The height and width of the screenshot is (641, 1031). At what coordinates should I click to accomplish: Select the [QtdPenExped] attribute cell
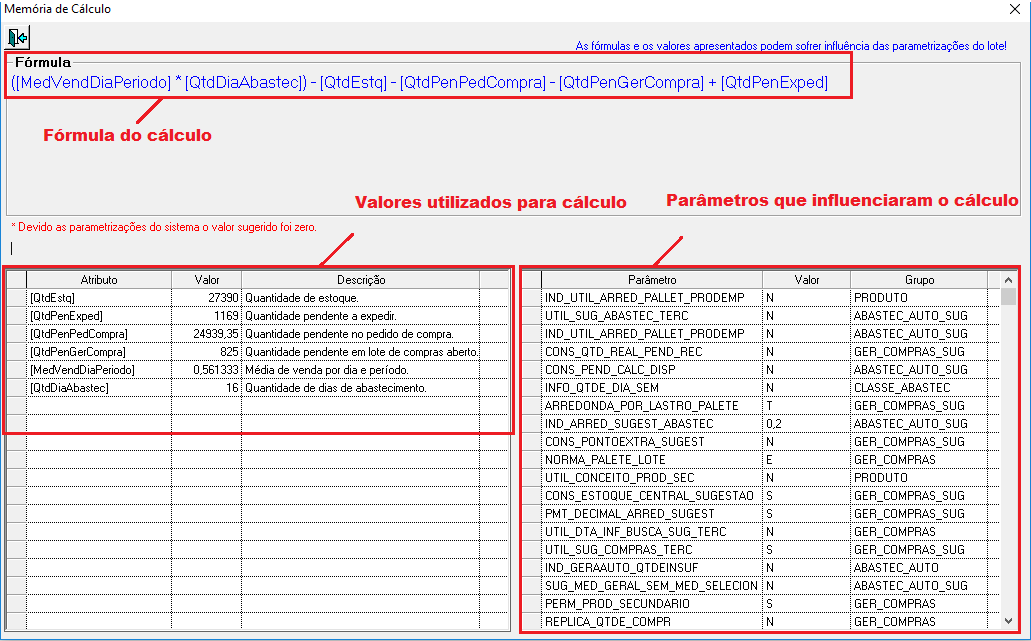[99, 316]
